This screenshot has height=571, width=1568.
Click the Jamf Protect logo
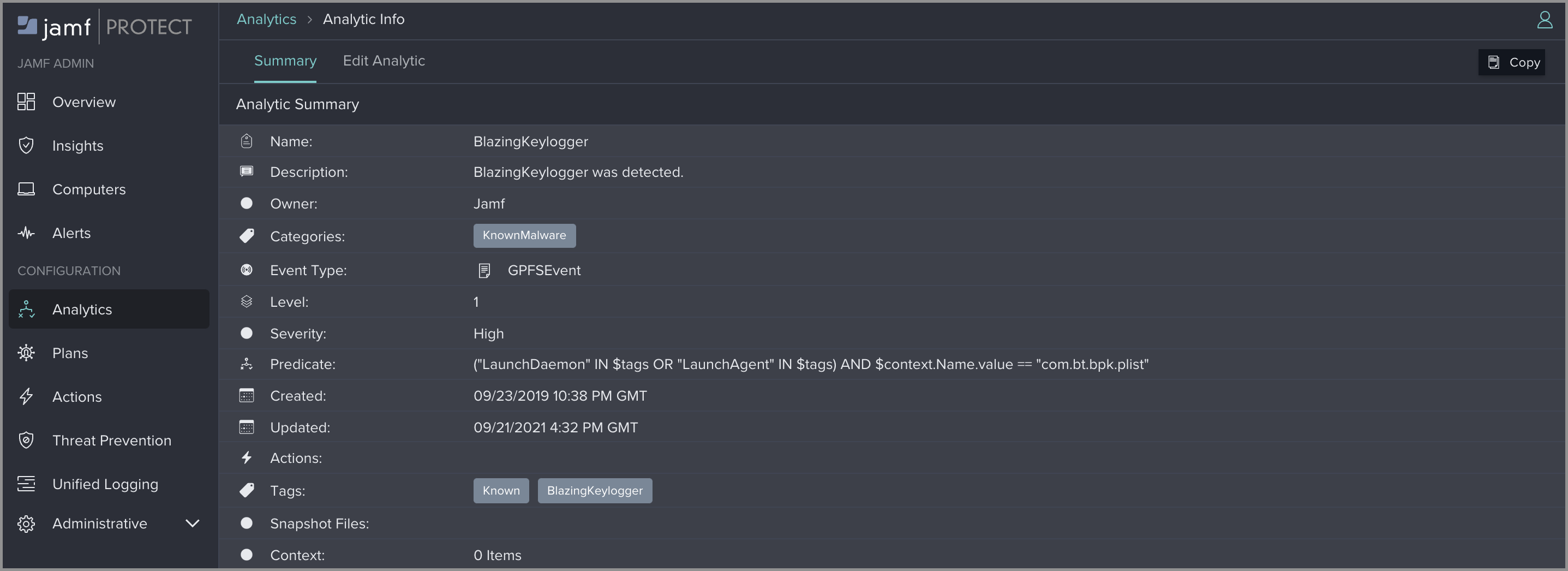click(104, 27)
